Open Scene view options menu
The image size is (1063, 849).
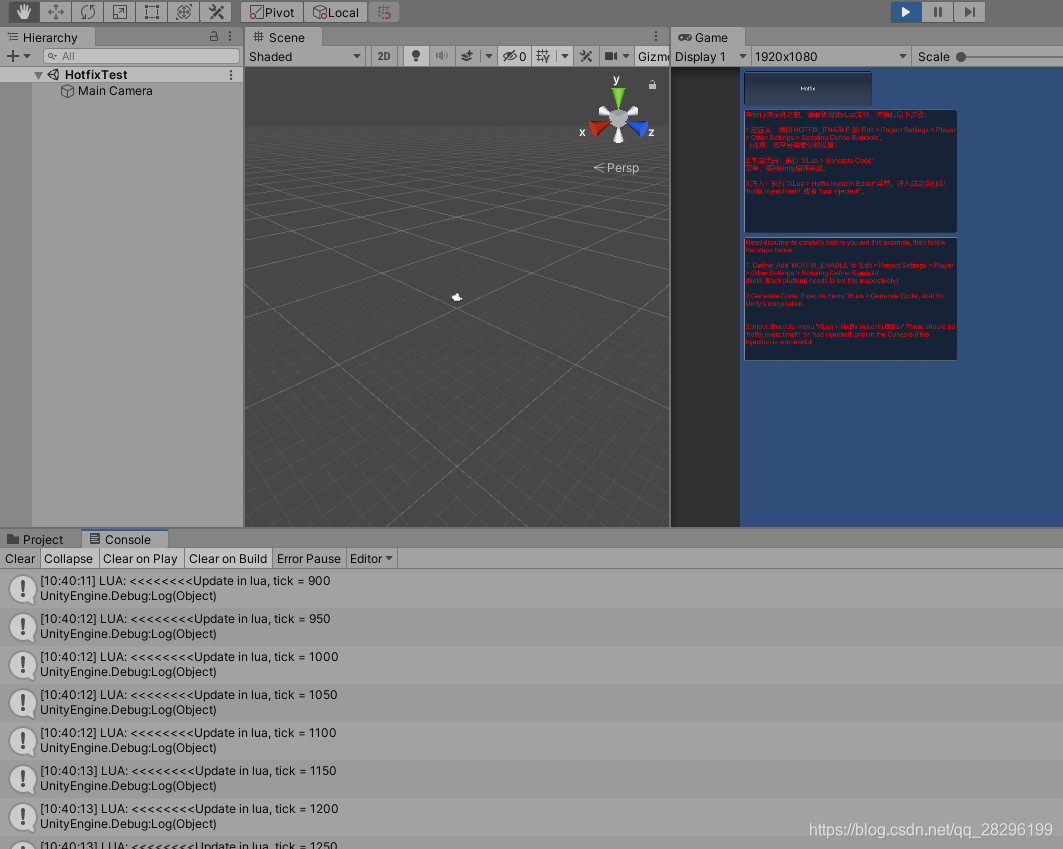coord(656,37)
